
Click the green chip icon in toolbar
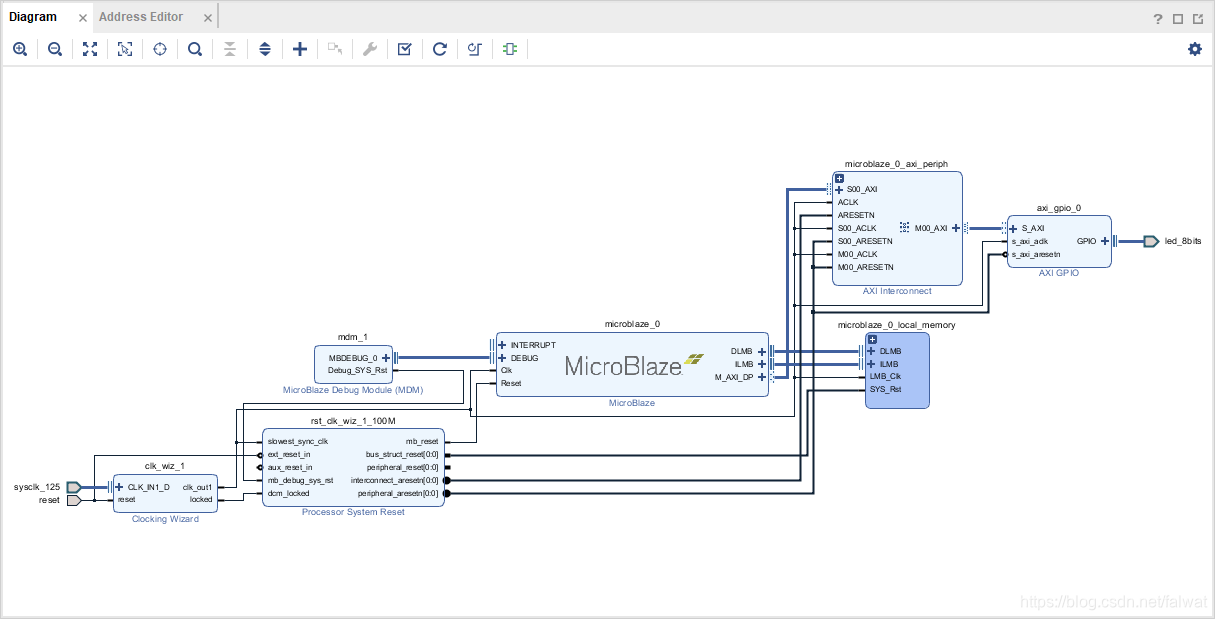coord(510,49)
